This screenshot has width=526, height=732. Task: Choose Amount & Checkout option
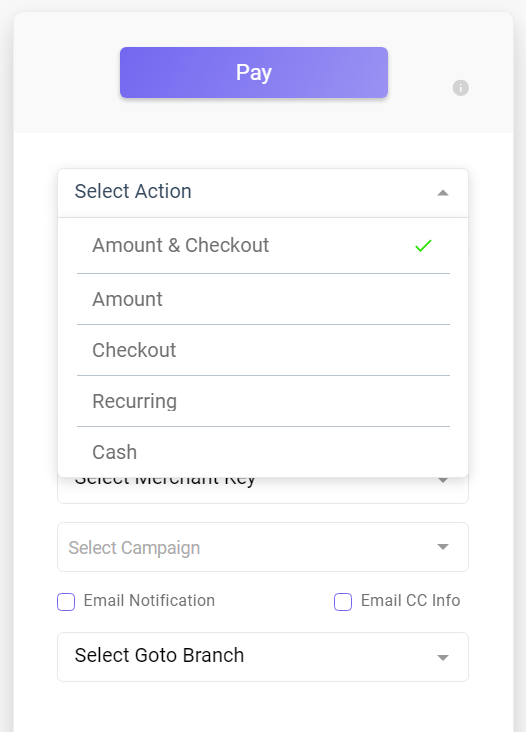tap(263, 246)
